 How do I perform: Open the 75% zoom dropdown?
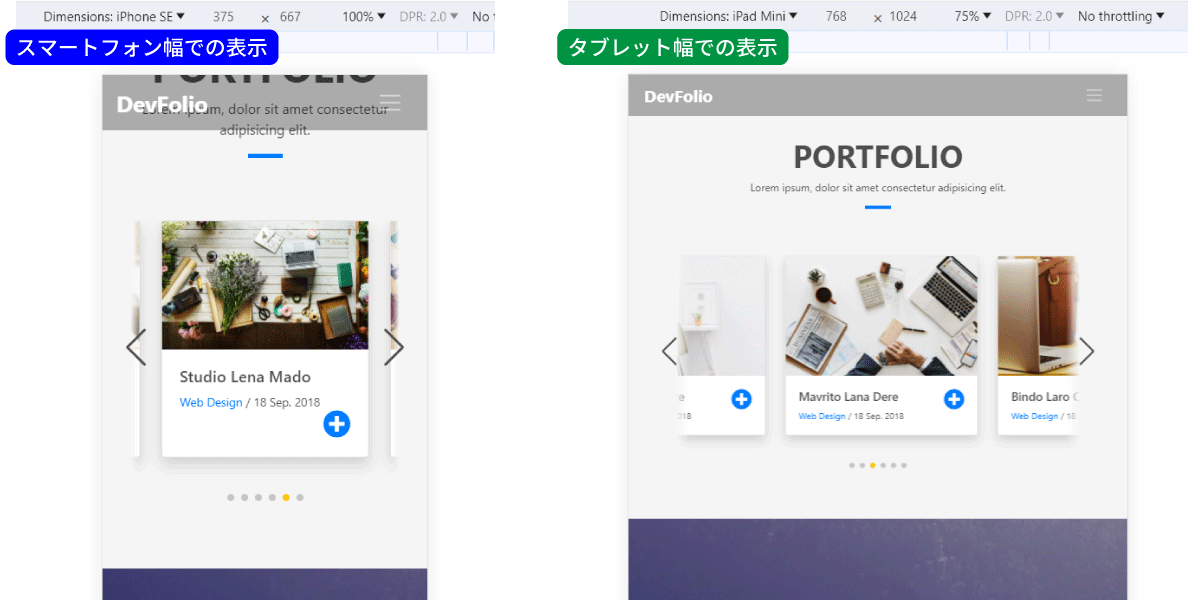click(x=973, y=16)
